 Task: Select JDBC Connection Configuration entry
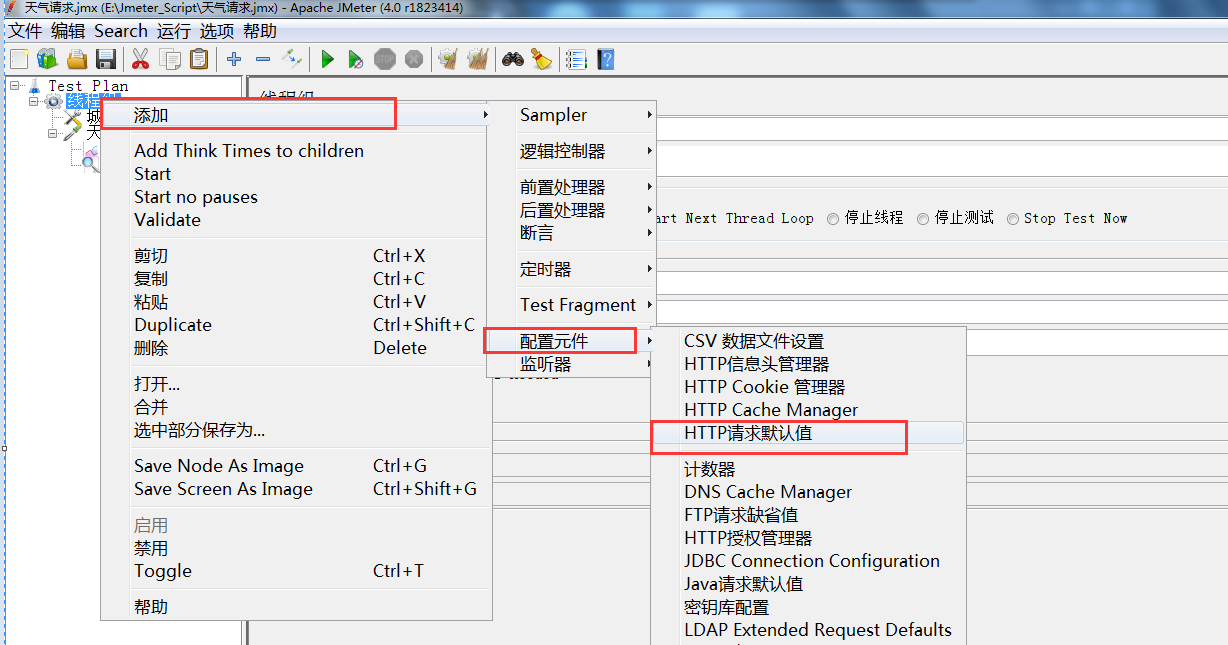808,561
